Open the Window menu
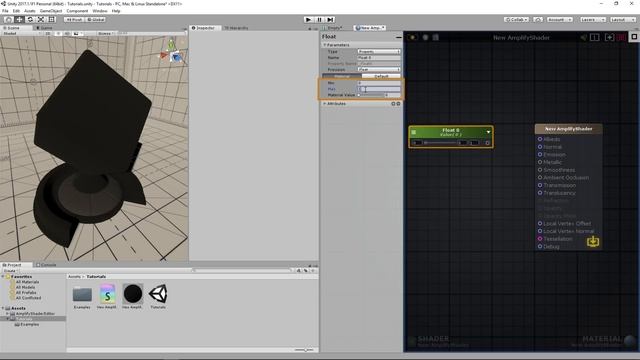 [x=100, y=11]
